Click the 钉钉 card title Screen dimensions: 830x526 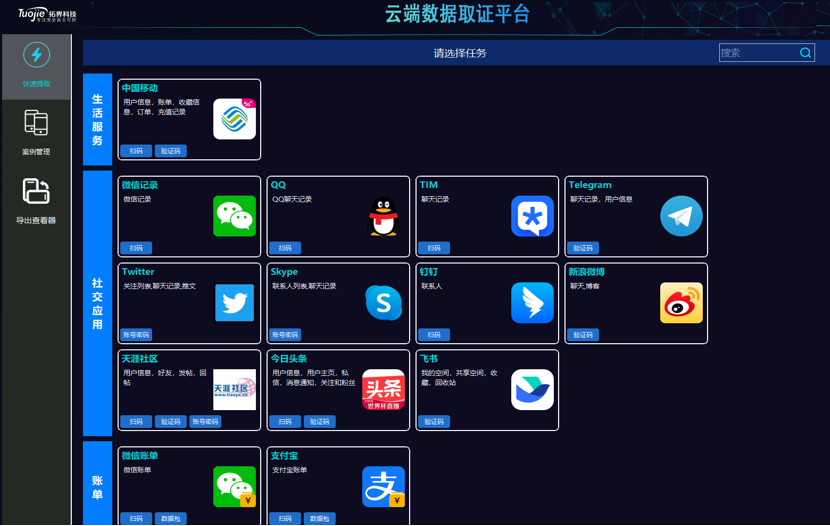[428, 271]
